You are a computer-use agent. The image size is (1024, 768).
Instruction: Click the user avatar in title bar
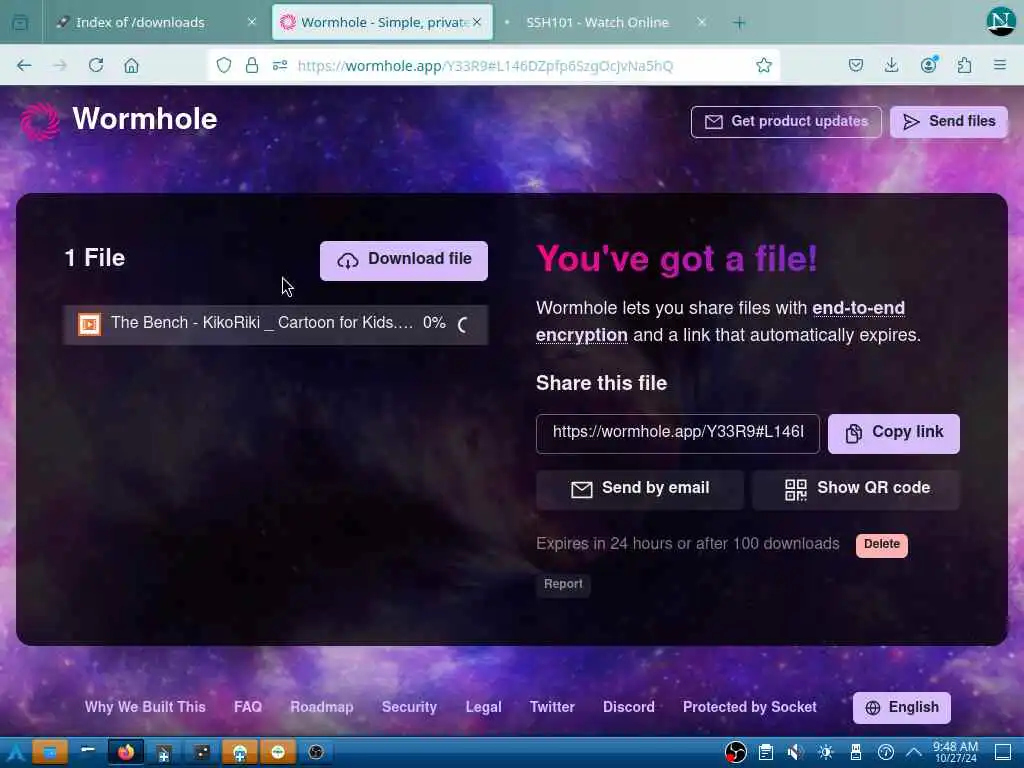pos(1000,22)
